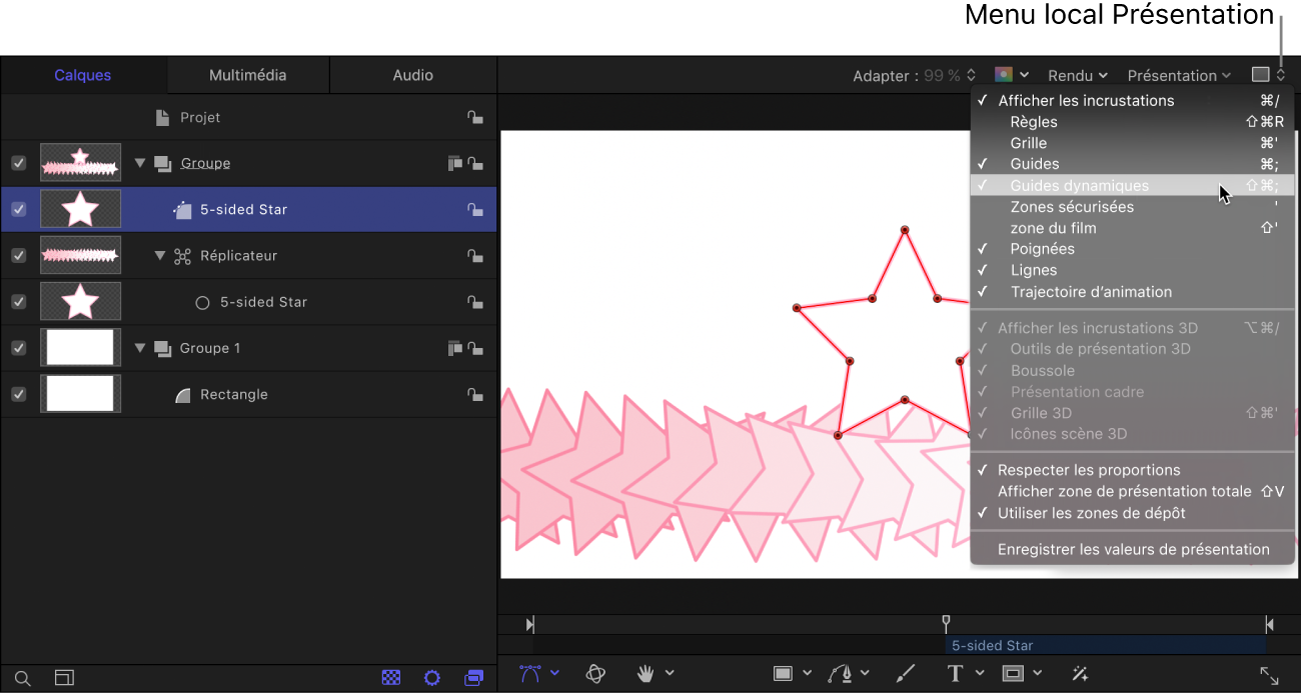Click the magic wand effects icon
This screenshot has height=694, width=1301.
tap(1080, 674)
